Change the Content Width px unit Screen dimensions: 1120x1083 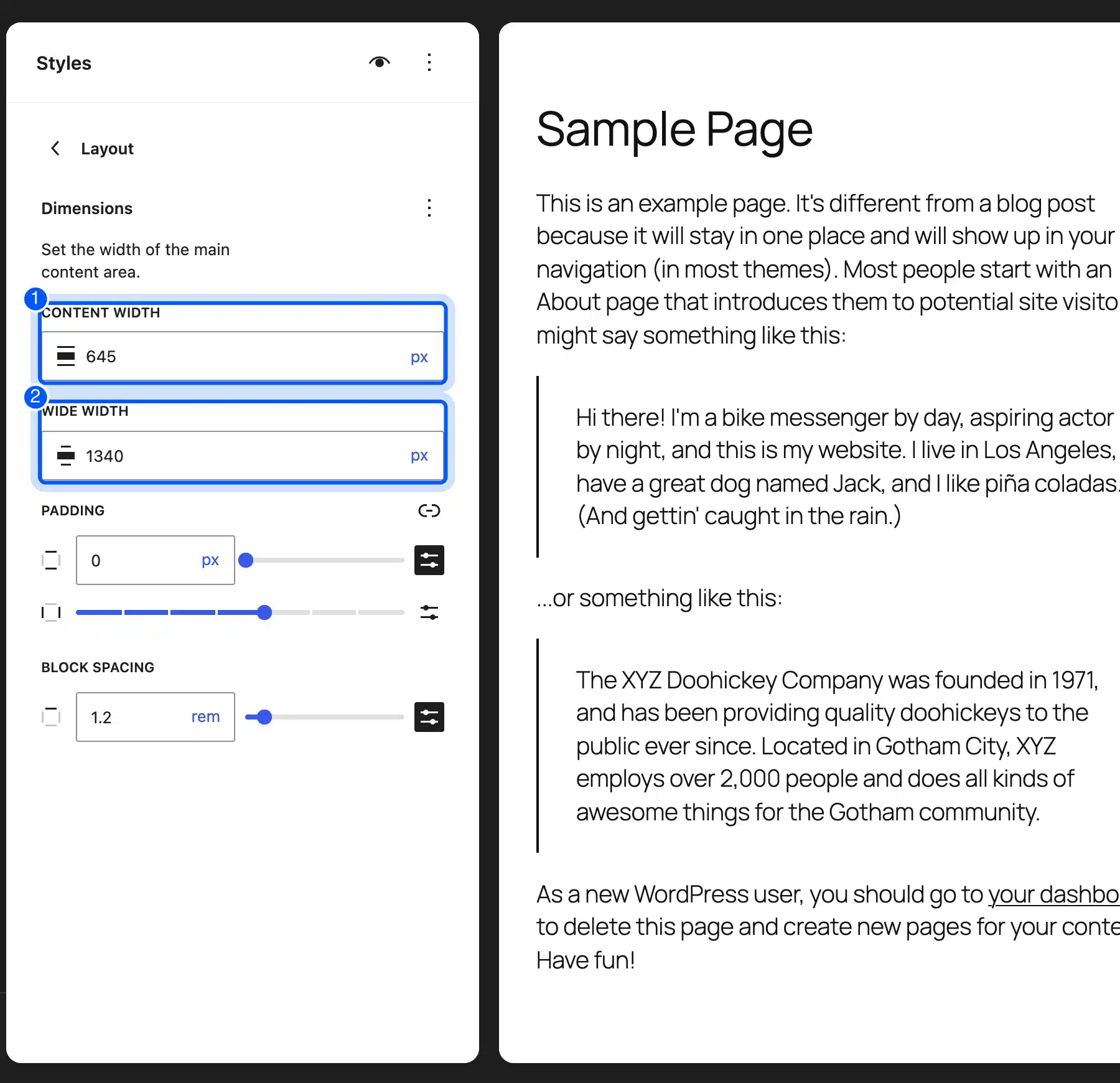[419, 357]
